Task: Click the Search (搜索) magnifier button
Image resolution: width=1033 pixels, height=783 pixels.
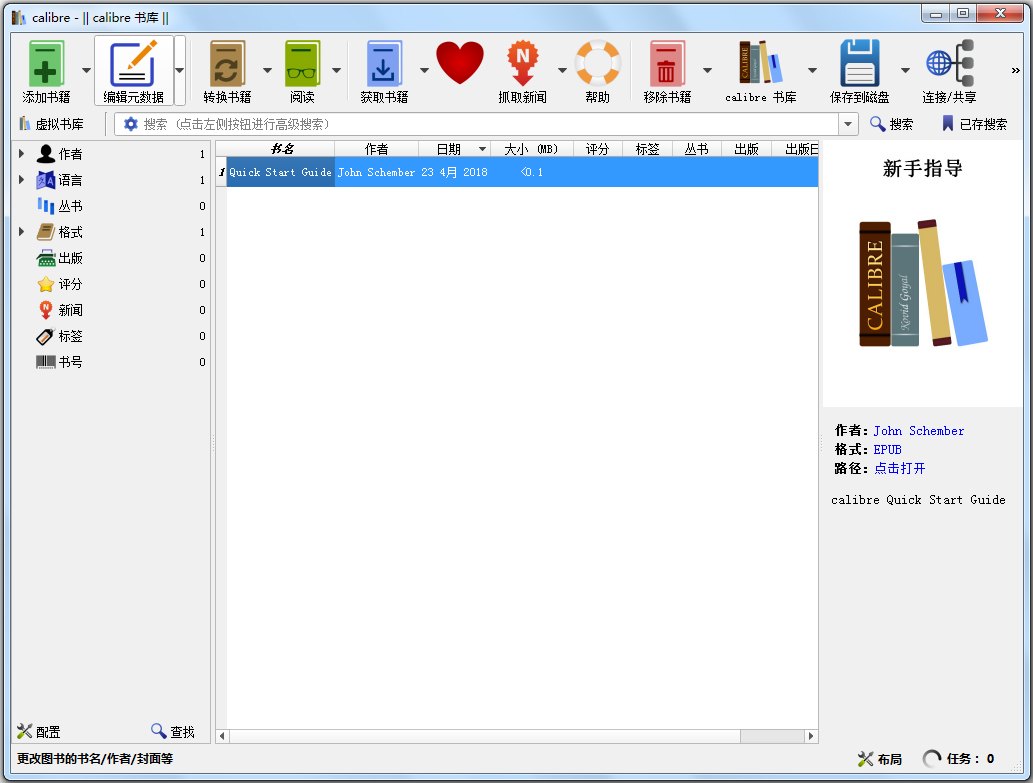Action: pyautogui.click(x=891, y=124)
